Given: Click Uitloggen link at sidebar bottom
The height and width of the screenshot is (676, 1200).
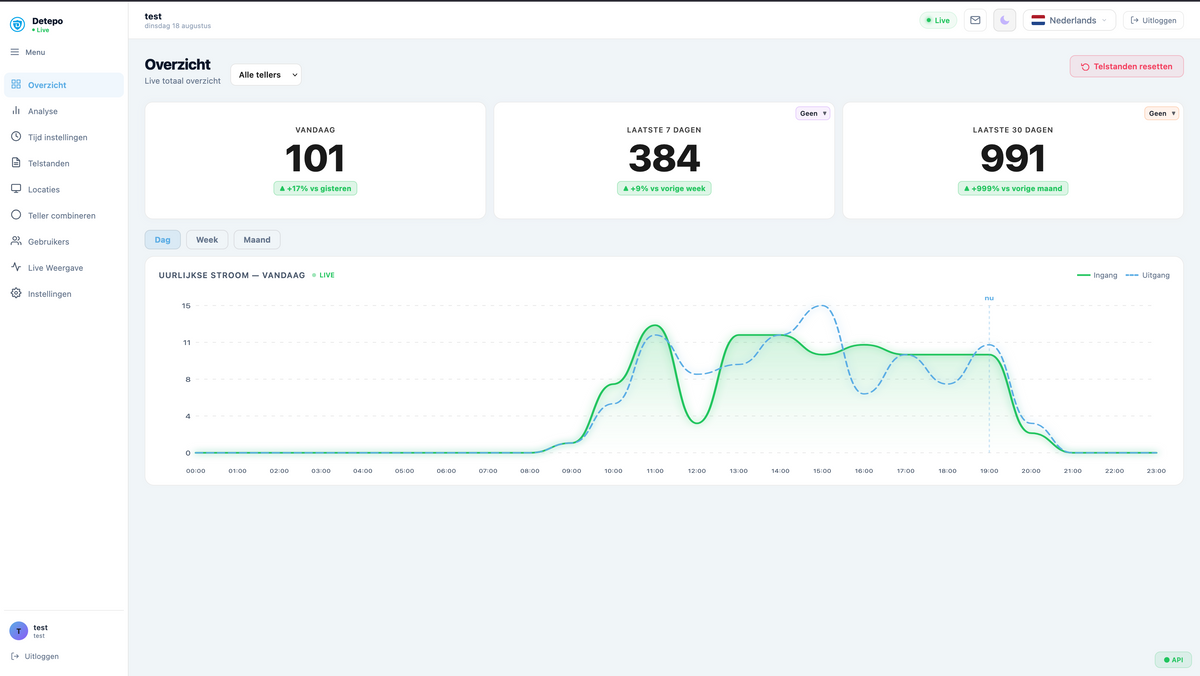Looking at the screenshot, I should click(34, 656).
